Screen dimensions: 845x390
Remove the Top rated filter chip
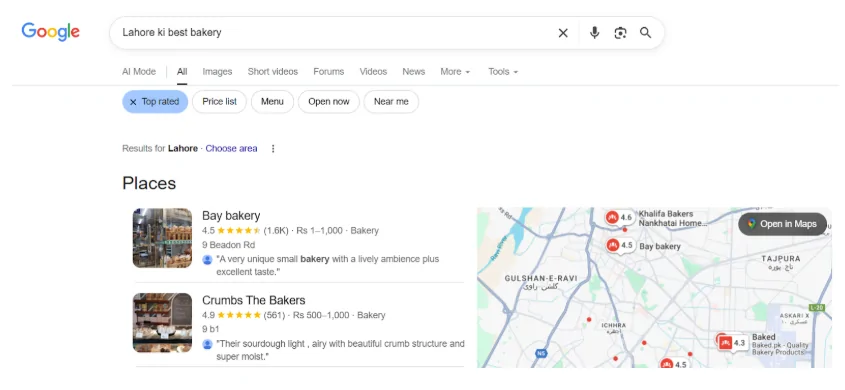(x=155, y=102)
